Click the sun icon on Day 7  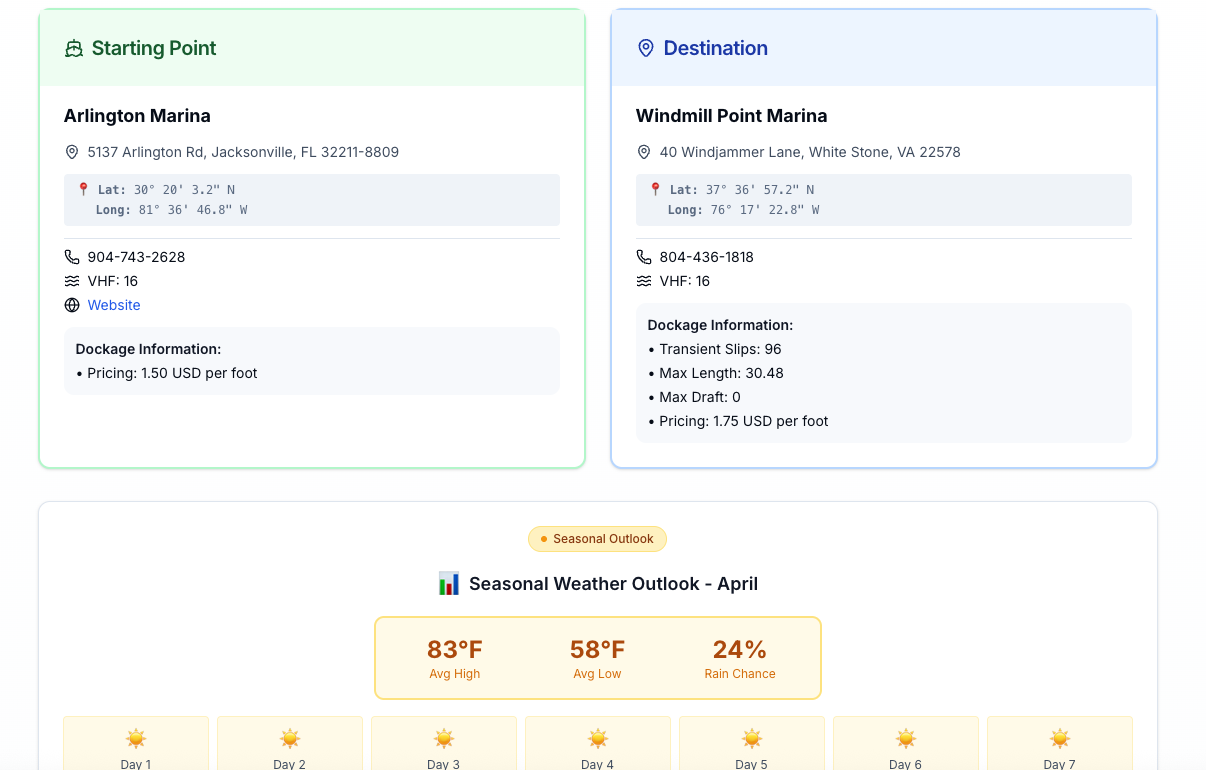click(x=1059, y=739)
